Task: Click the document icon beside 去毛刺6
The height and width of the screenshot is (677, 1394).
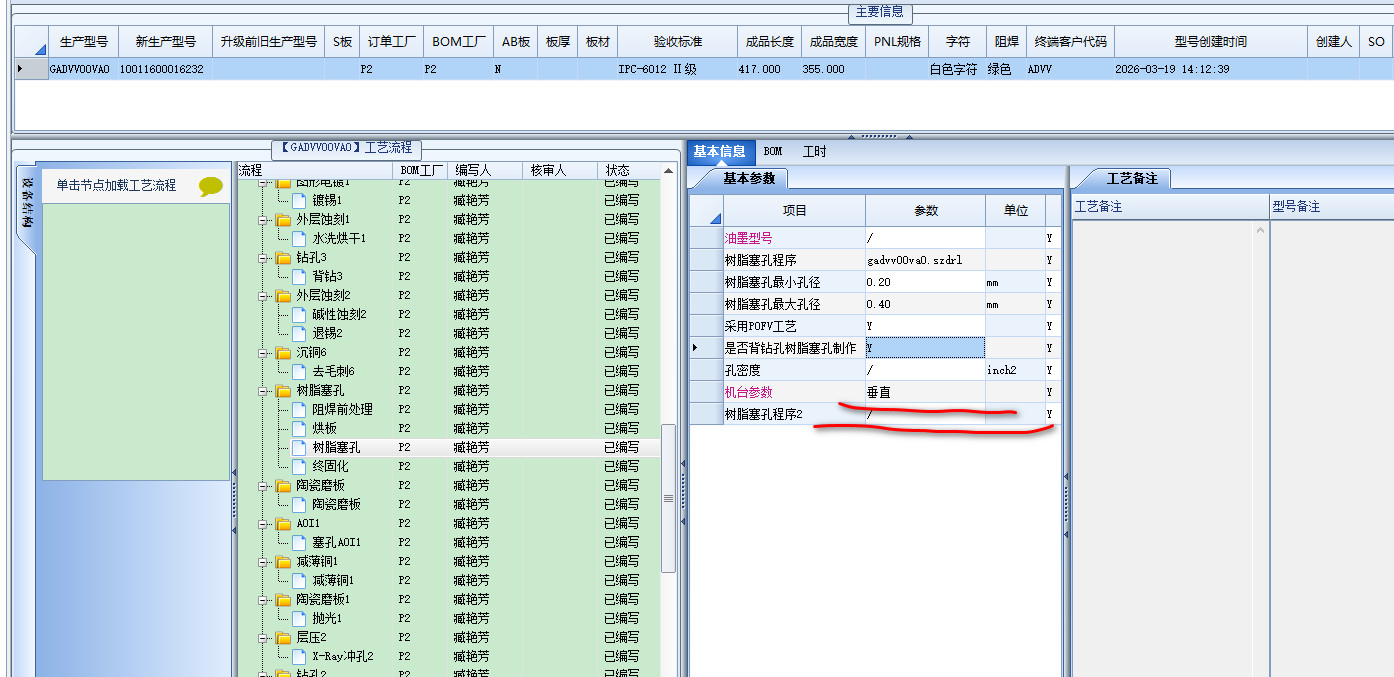Action: 299,371
